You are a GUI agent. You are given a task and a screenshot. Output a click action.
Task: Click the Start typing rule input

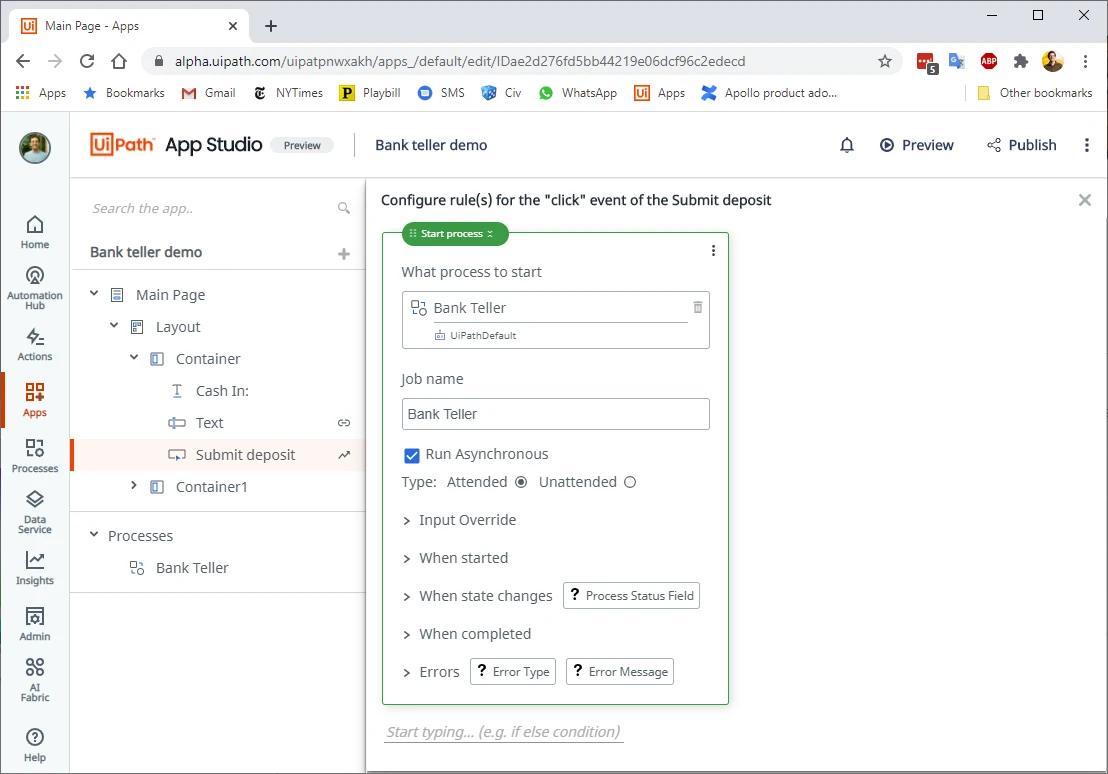(x=504, y=732)
